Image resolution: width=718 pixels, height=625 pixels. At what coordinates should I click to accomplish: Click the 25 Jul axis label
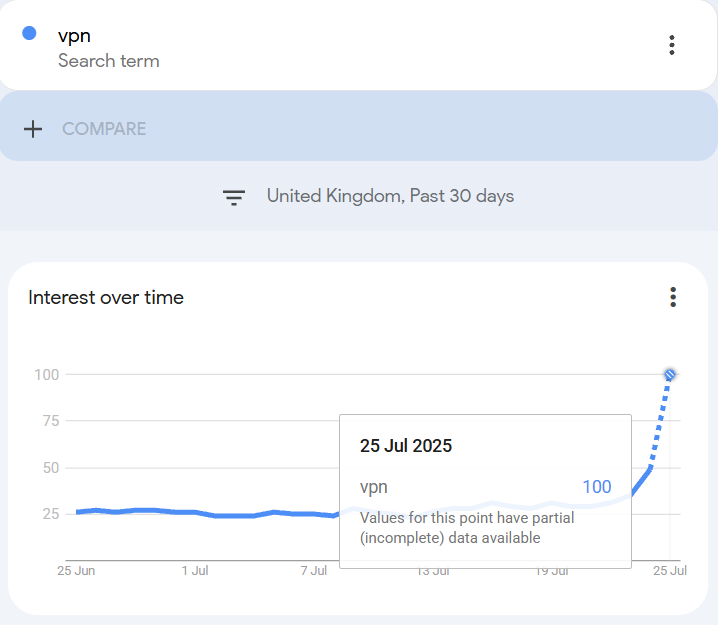point(670,571)
